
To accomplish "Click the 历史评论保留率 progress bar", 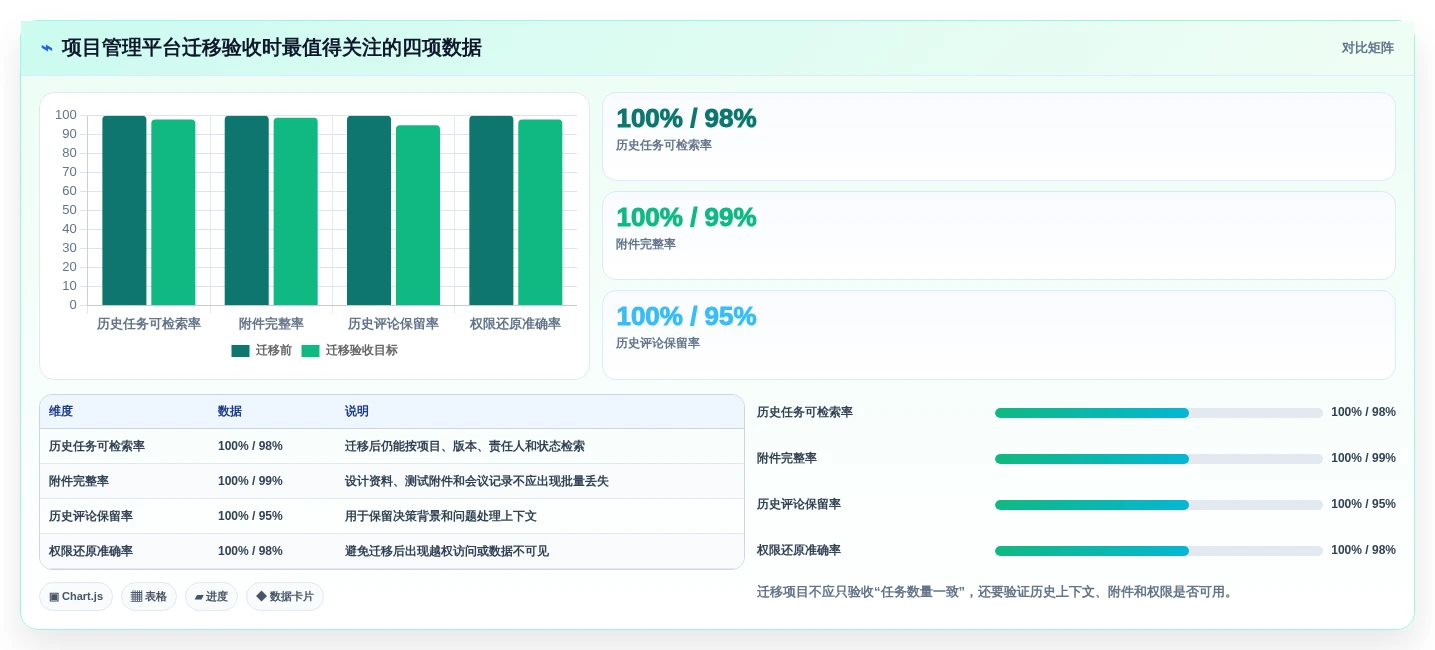I will [x=1158, y=505].
